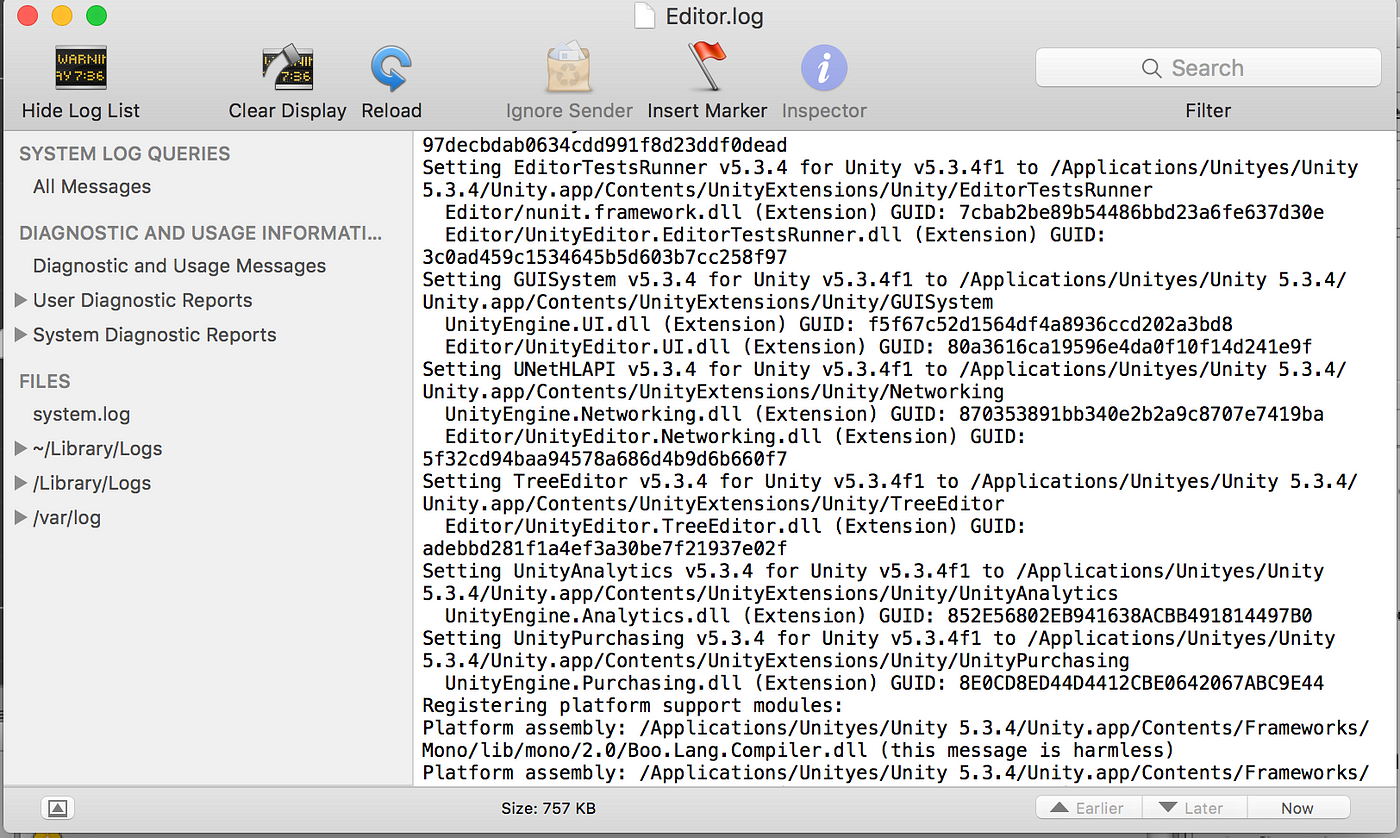Viewport: 1400px width, 838px height.
Task: Open system.log in the Files list
Action: point(81,414)
